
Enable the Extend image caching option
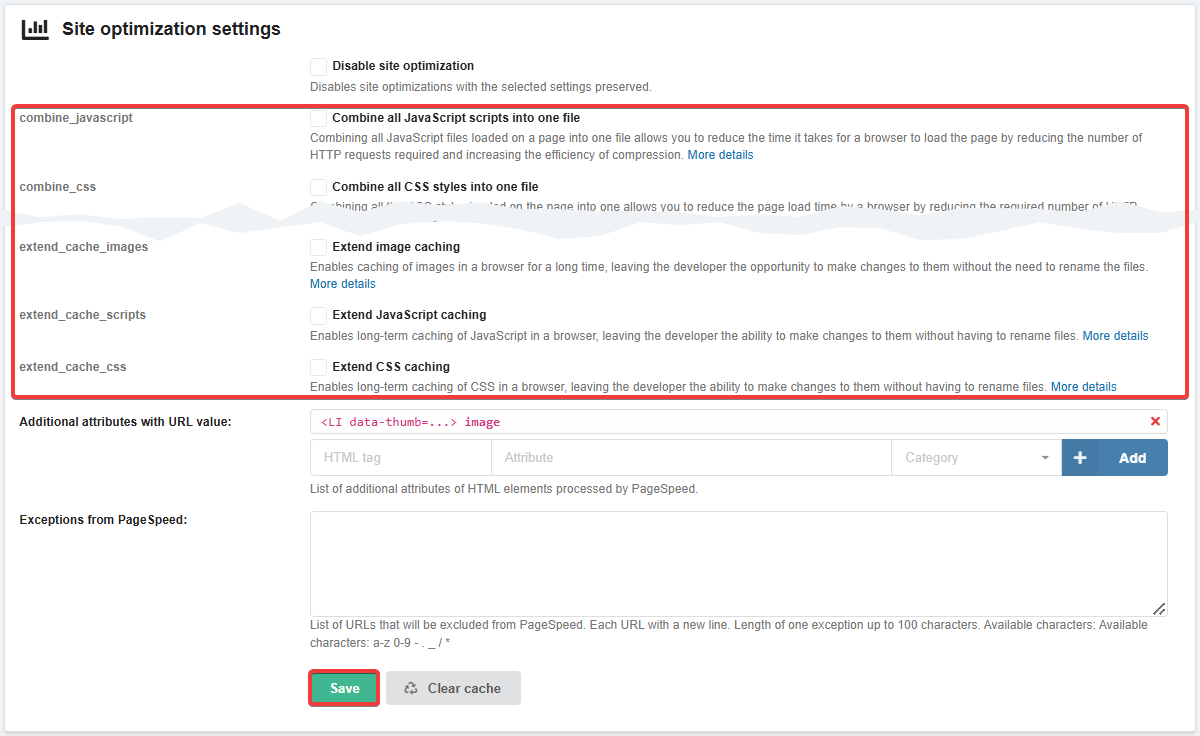pyautogui.click(x=319, y=247)
